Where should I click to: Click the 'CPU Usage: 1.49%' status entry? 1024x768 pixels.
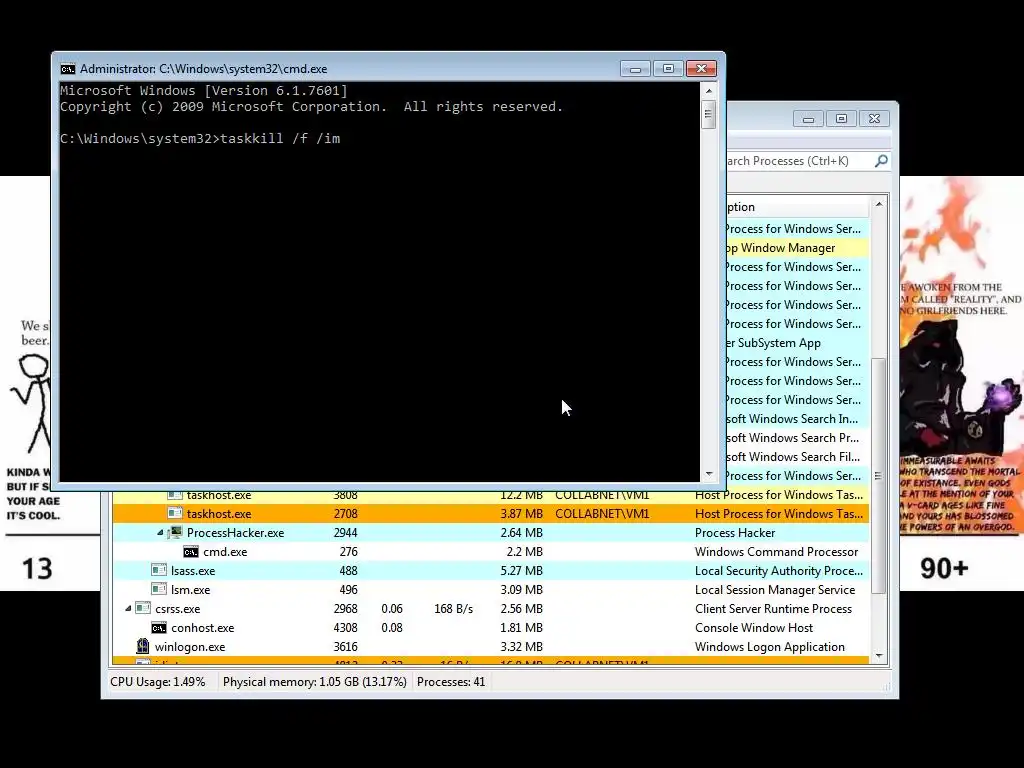pos(157,682)
